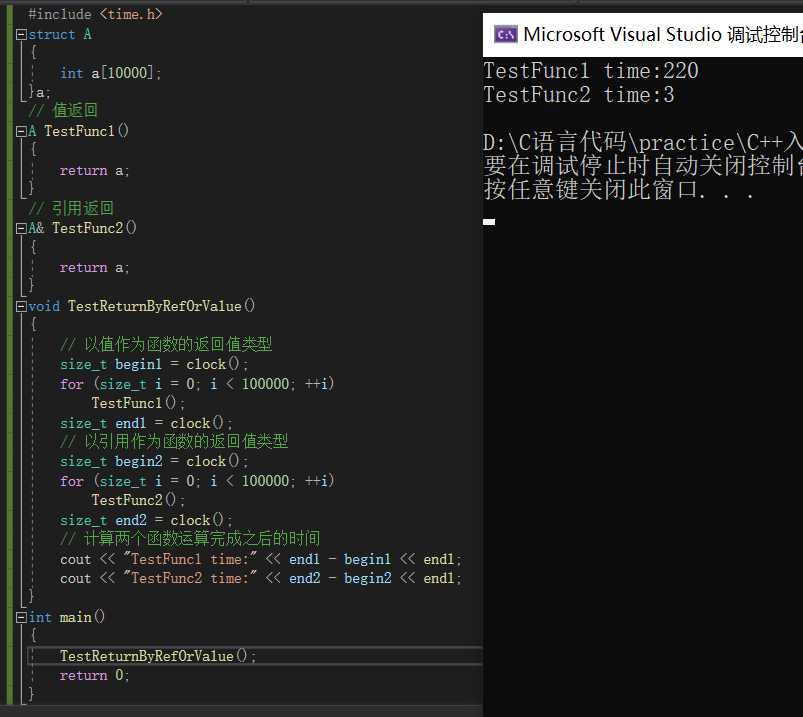Click the #include <time.h> line
Image resolution: width=803 pixels, height=717 pixels.
coord(95,14)
